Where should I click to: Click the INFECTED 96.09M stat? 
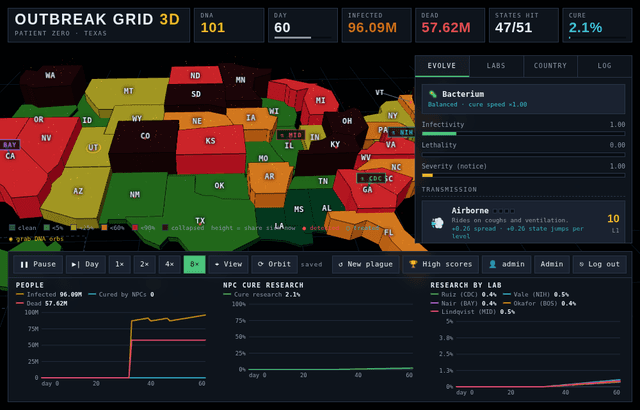click(x=376, y=25)
